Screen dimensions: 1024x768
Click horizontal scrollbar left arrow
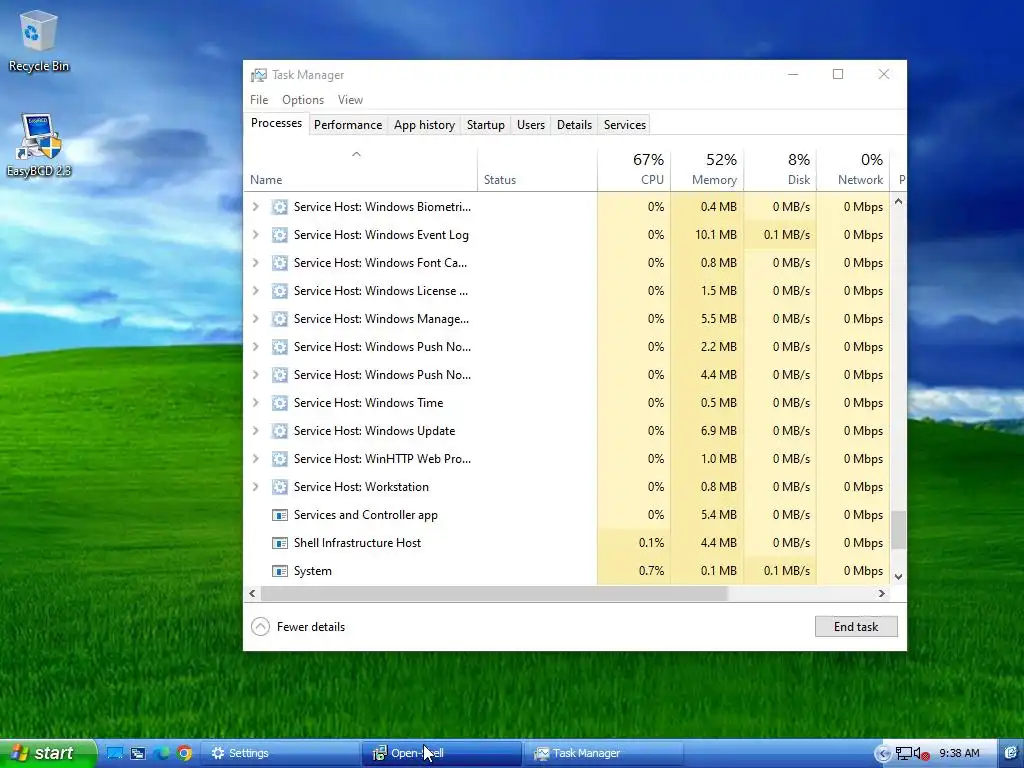(x=253, y=594)
